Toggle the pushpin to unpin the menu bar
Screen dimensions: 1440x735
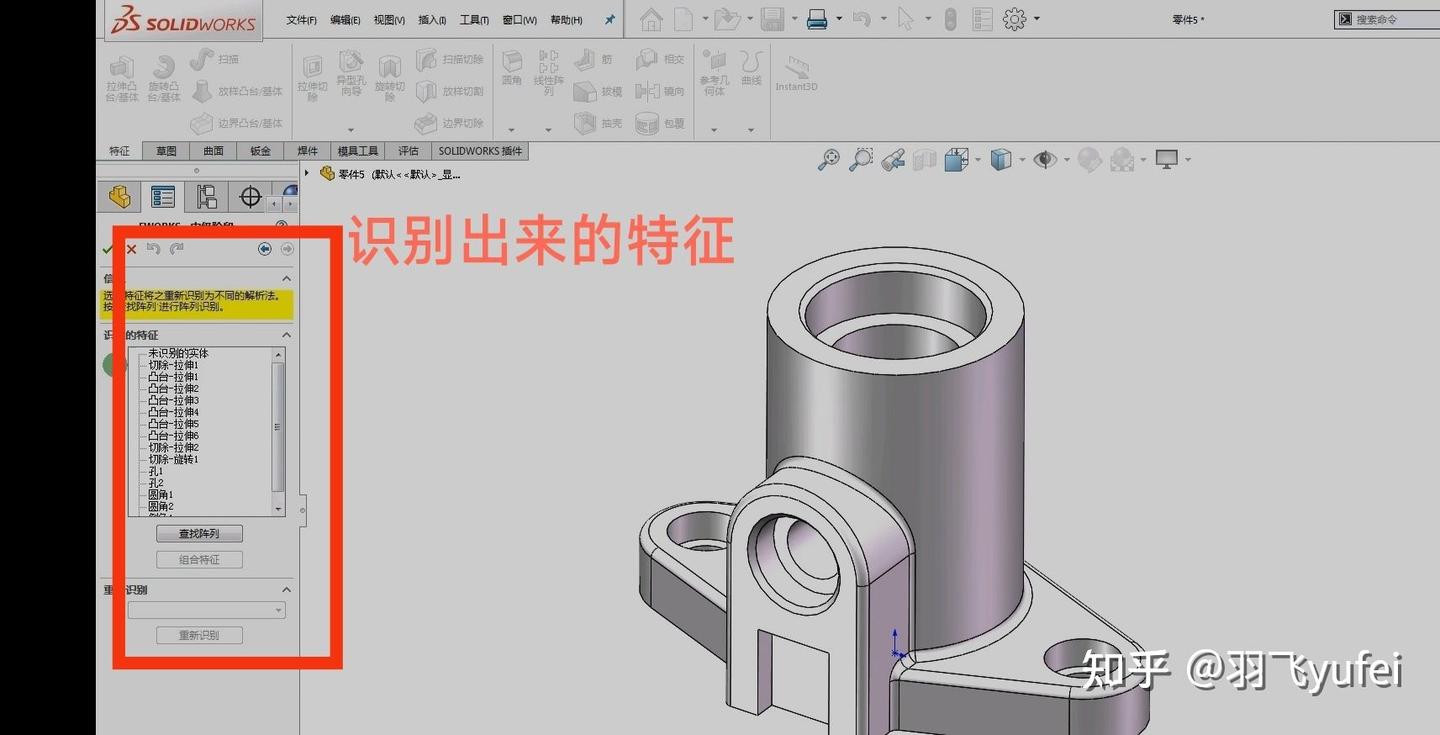pyautogui.click(x=609, y=18)
